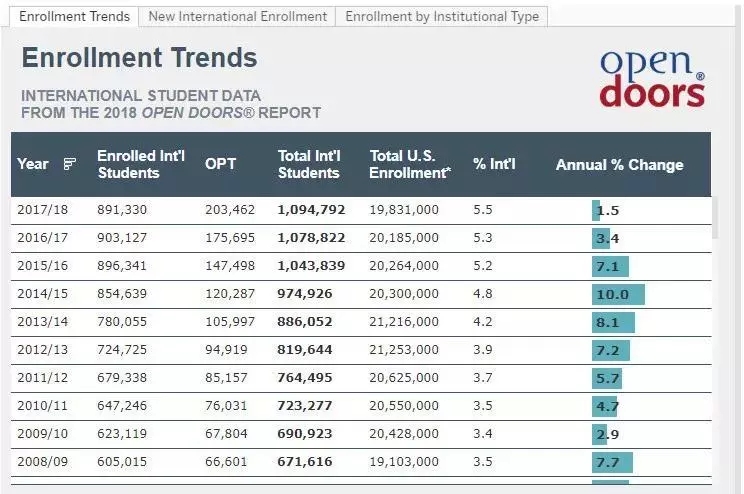Select the 2008/09 year cell

pyautogui.click(x=42, y=462)
